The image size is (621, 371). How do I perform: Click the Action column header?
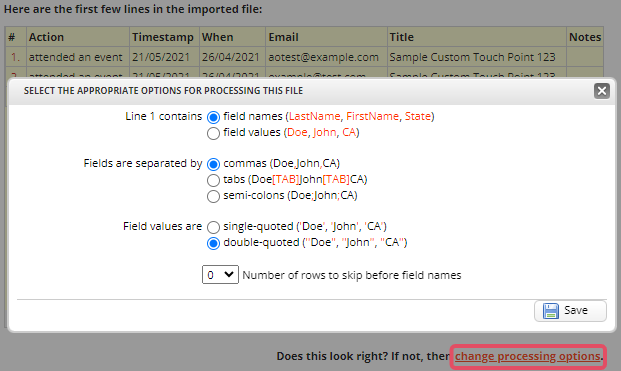coord(78,37)
